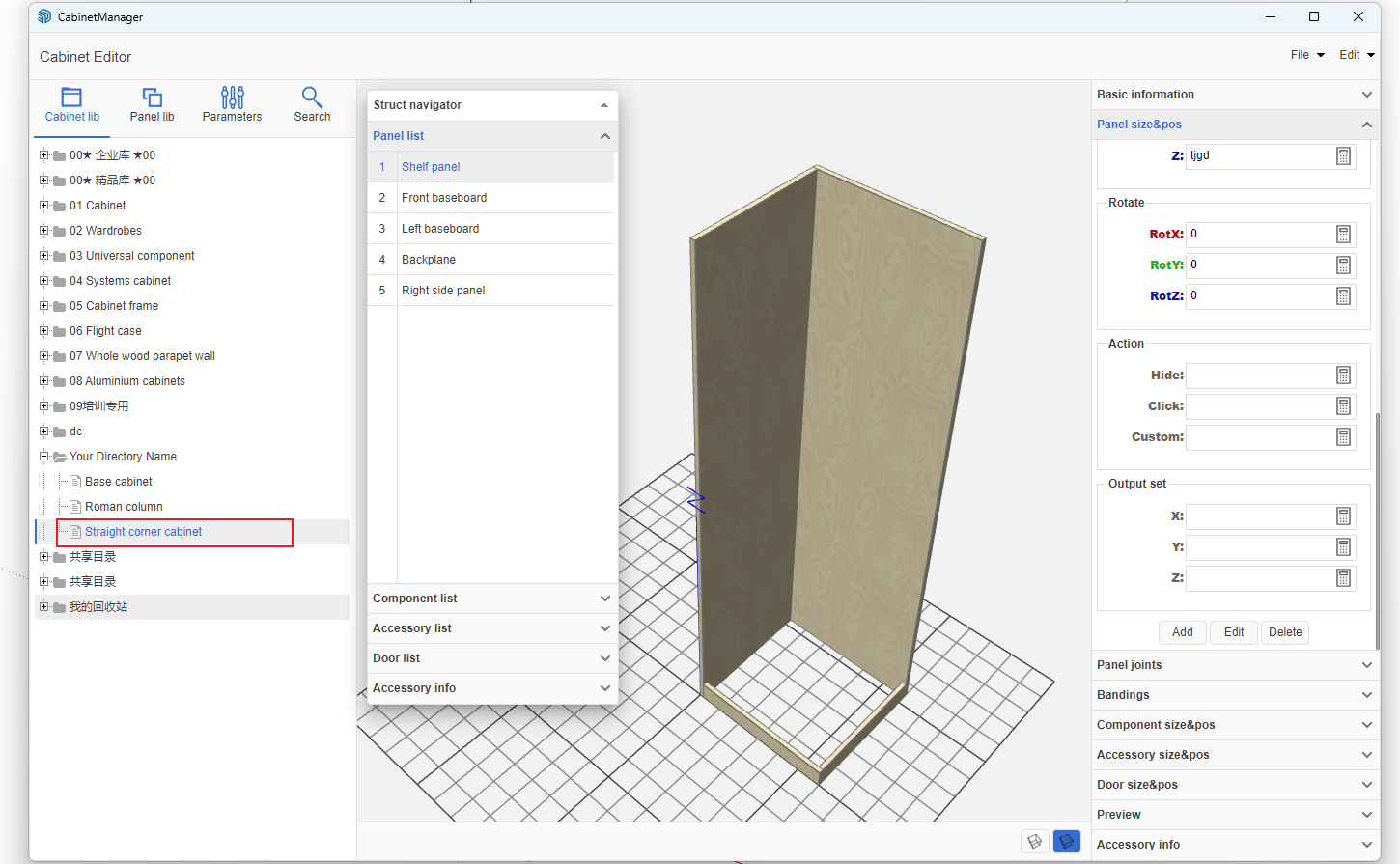Click the wireframe view icon at bottom
Viewport: 1400px width, 864px height.
coord(1035,841)
